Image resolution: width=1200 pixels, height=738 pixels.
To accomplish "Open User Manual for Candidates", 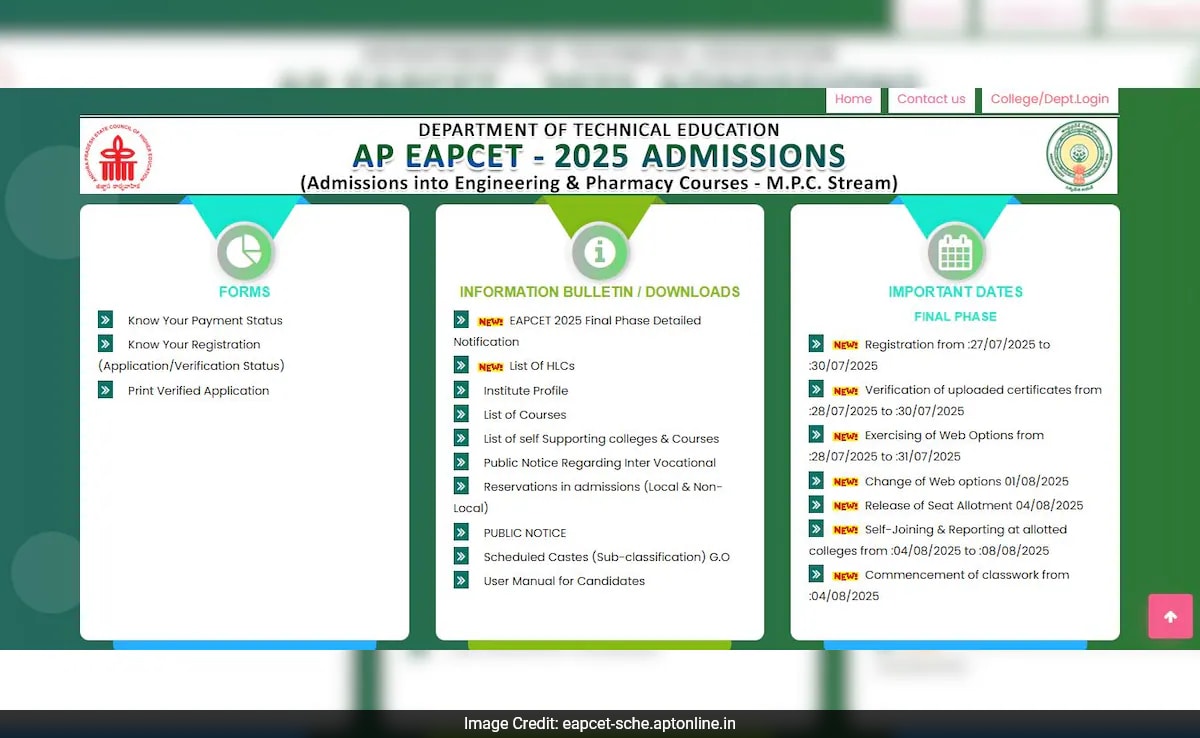I will coord(564,580).
